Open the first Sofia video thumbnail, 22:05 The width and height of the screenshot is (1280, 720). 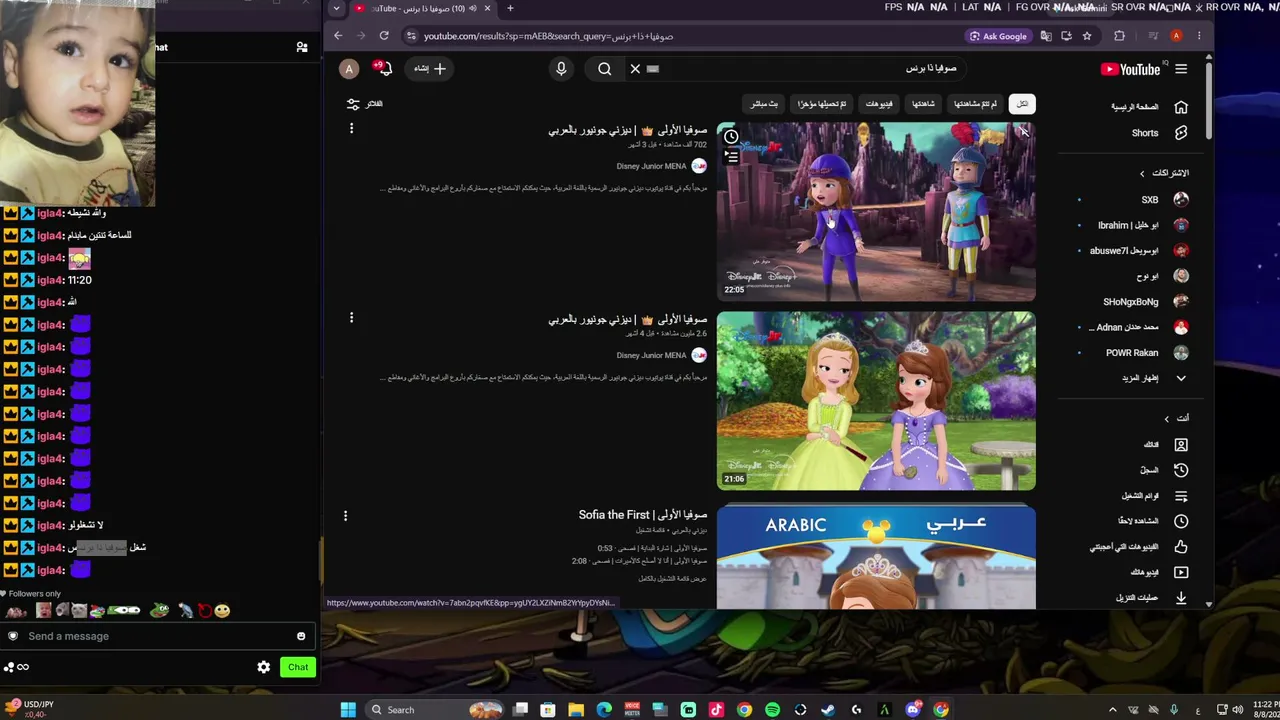click(876, 211)
